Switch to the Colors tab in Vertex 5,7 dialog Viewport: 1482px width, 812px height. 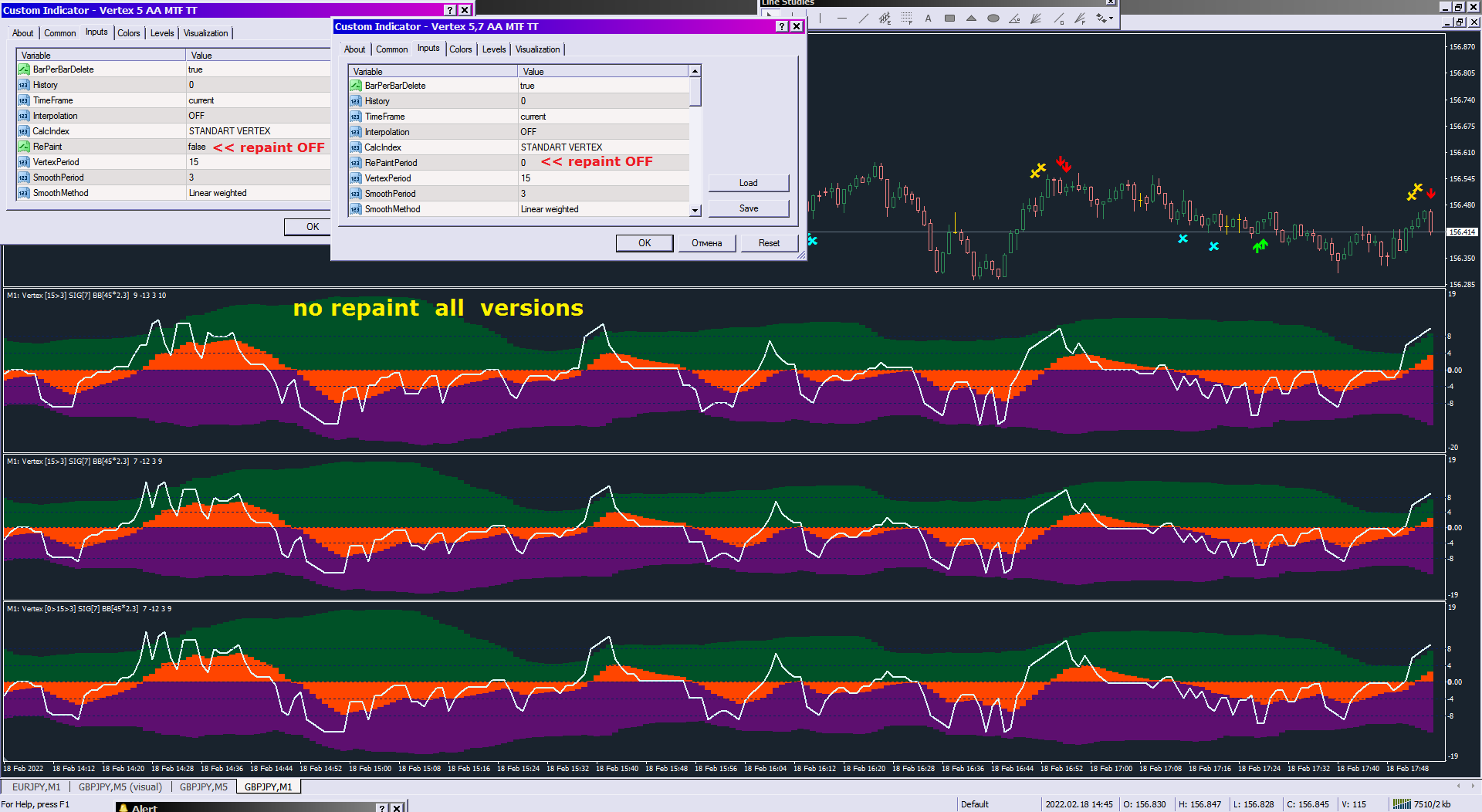click(461, 49)
